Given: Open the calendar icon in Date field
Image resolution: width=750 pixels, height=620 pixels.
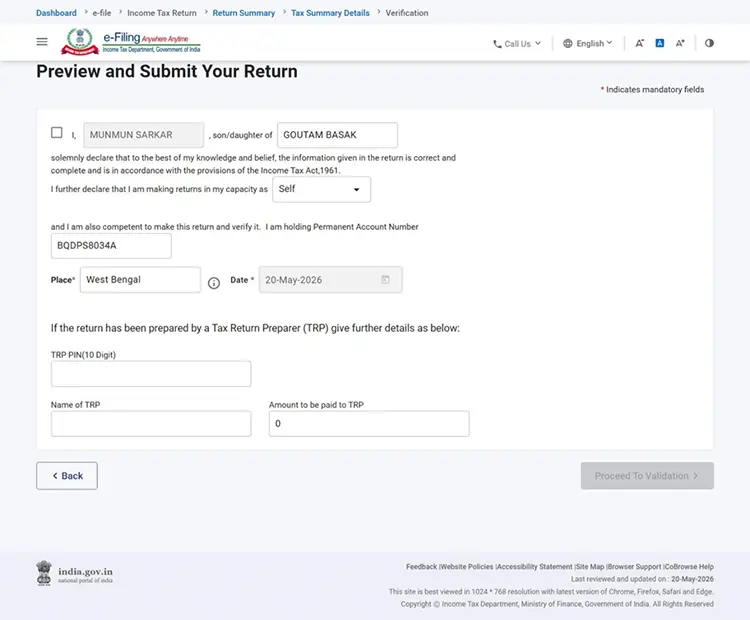Looking at the screenshot, I should click(386, 279).
